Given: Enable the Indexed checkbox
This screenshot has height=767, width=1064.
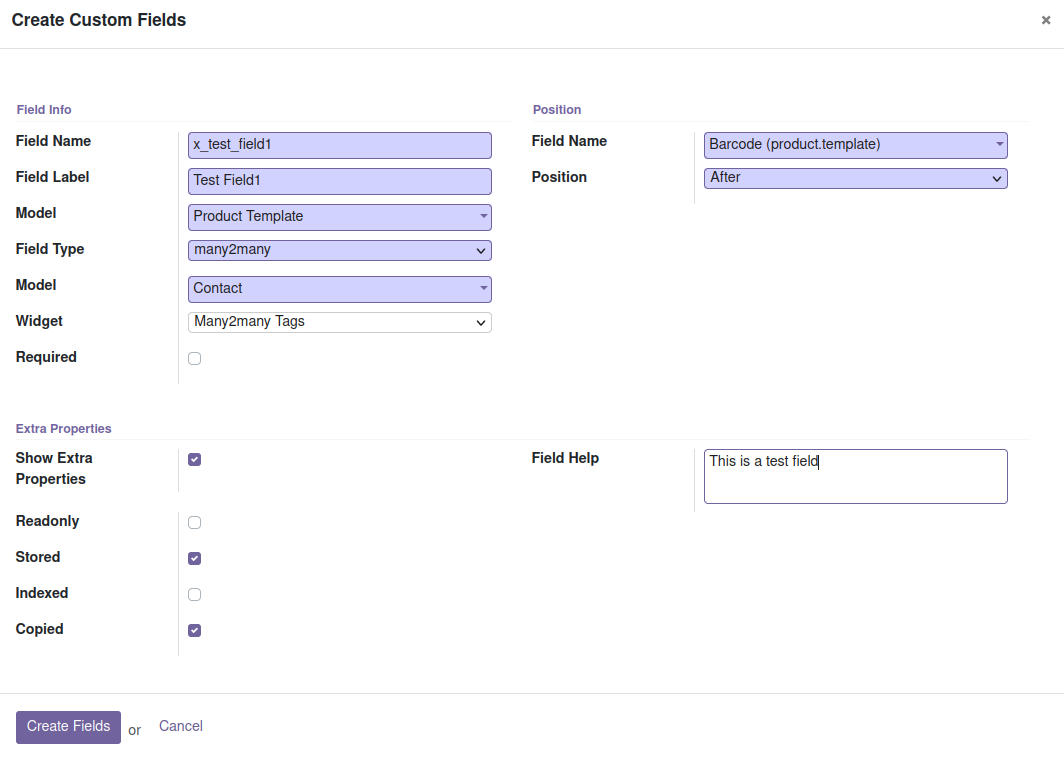Looking at the screenshot, I should [195, 594].
